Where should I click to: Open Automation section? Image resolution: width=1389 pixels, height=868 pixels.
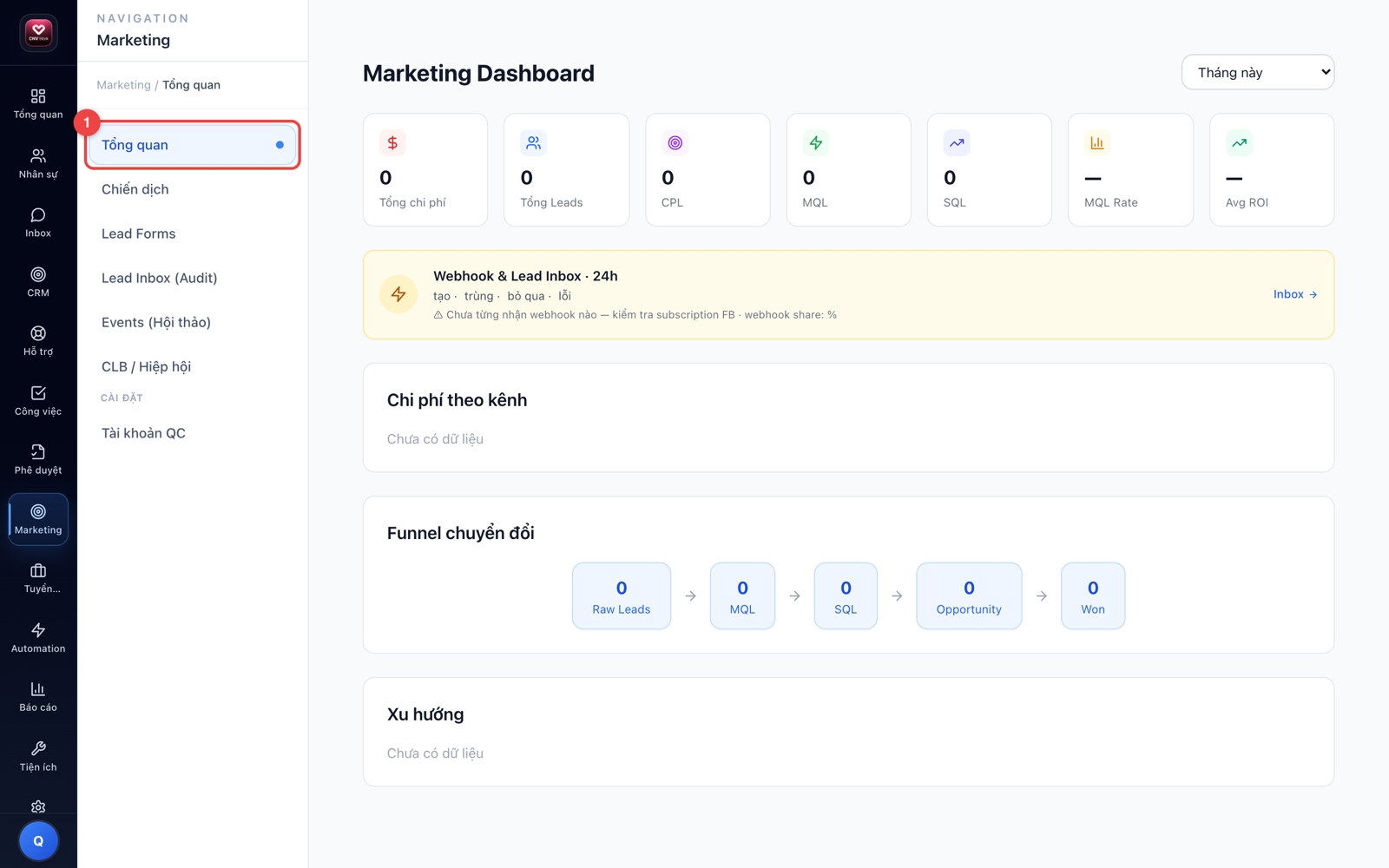click(38, 638)
